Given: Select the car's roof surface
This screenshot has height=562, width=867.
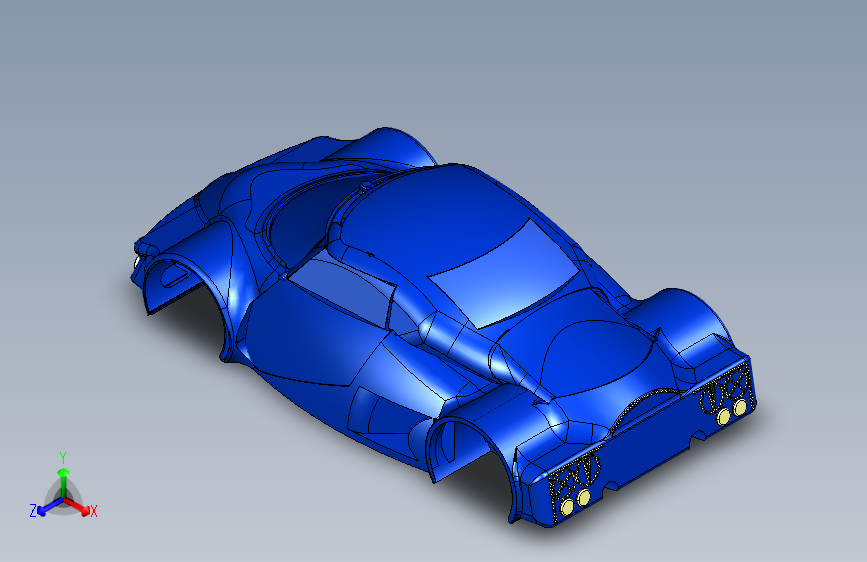Looking at the screenshot, I should [x=437, y=216].
